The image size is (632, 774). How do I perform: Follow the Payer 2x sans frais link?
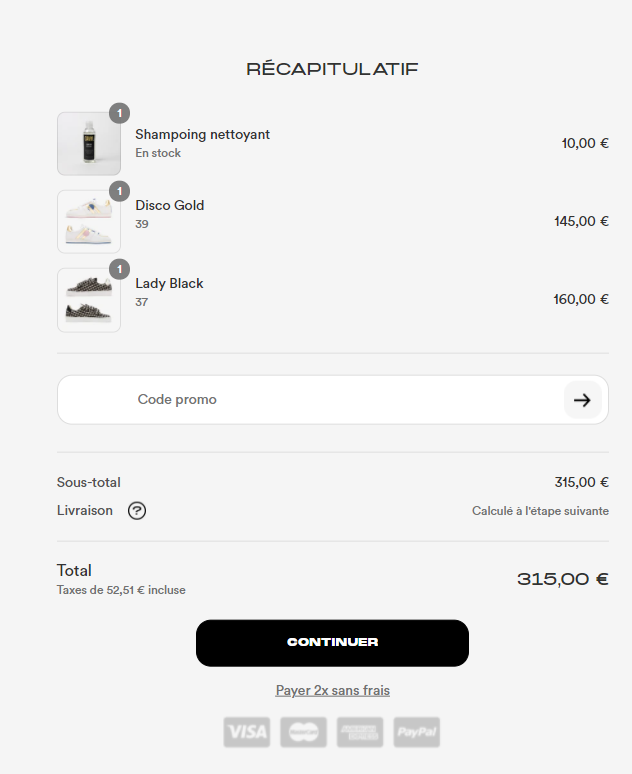click(x=333, y=690)
